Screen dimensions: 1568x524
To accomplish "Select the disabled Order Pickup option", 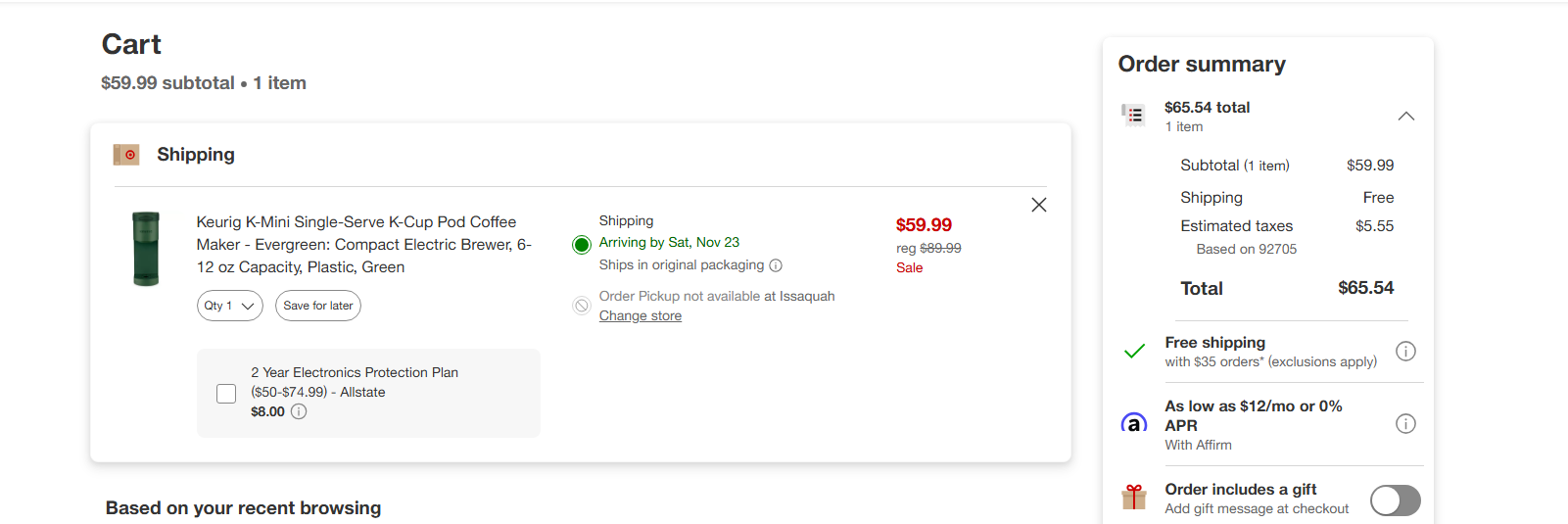I will (582, 306).
